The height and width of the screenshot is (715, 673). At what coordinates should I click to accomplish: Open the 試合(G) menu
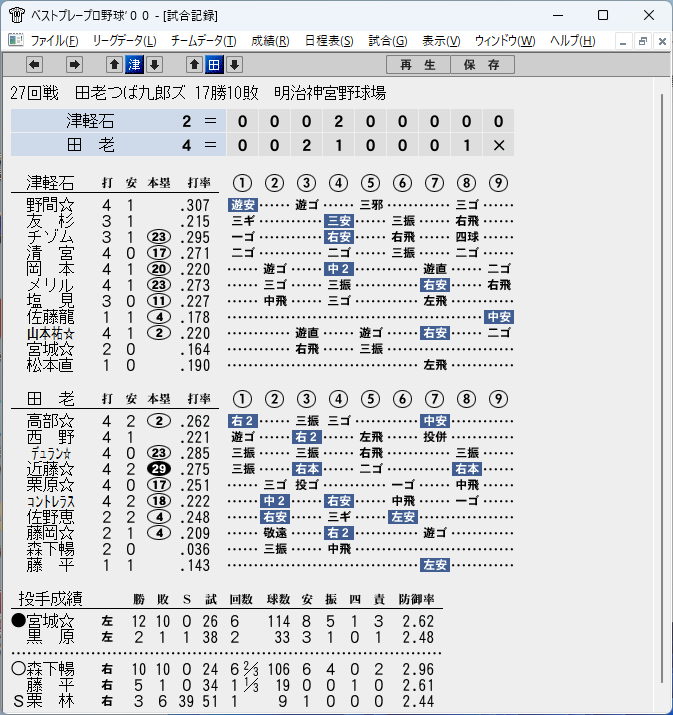coord(388,41)
